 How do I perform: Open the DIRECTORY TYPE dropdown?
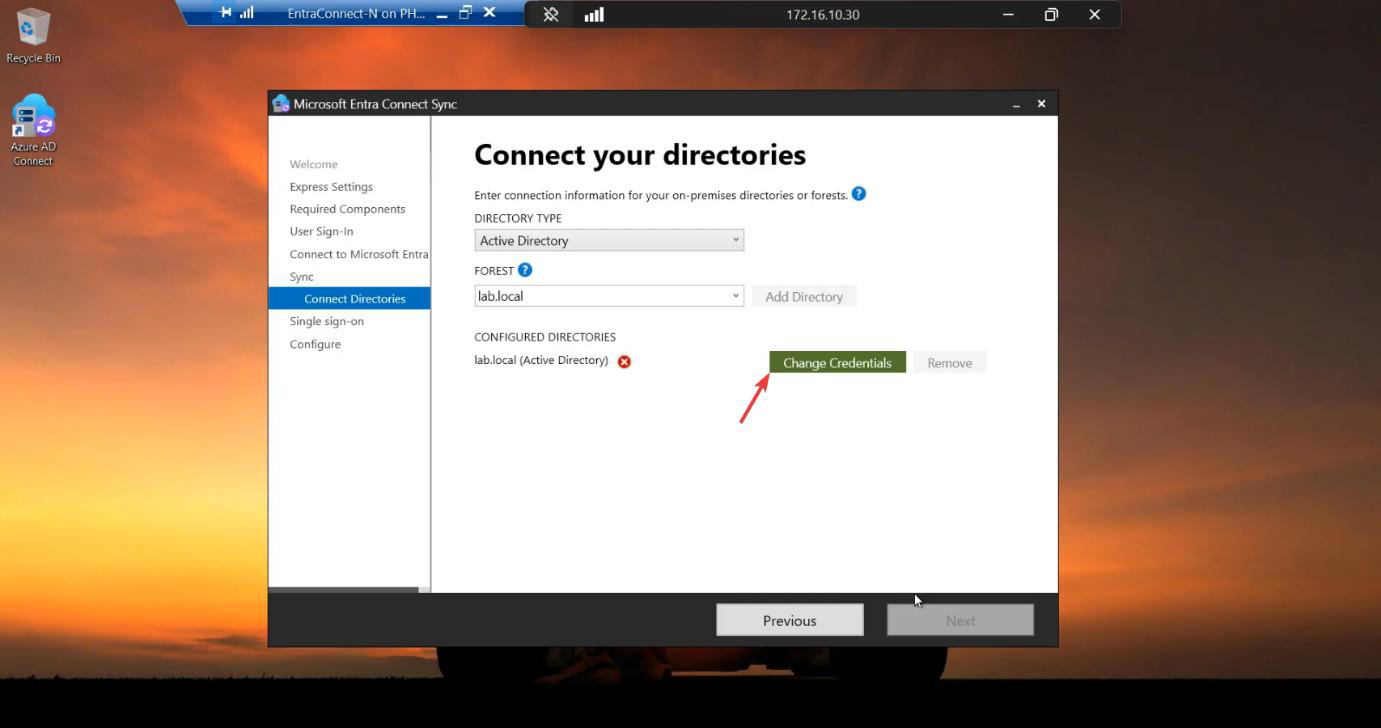(609, 240)
